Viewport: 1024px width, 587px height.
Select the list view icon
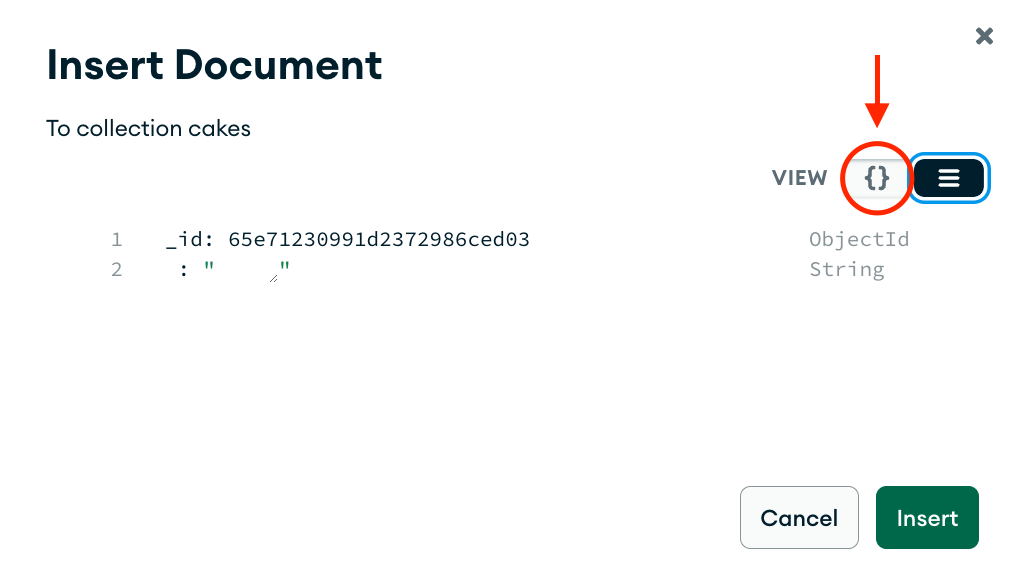[x=948, y=178]
